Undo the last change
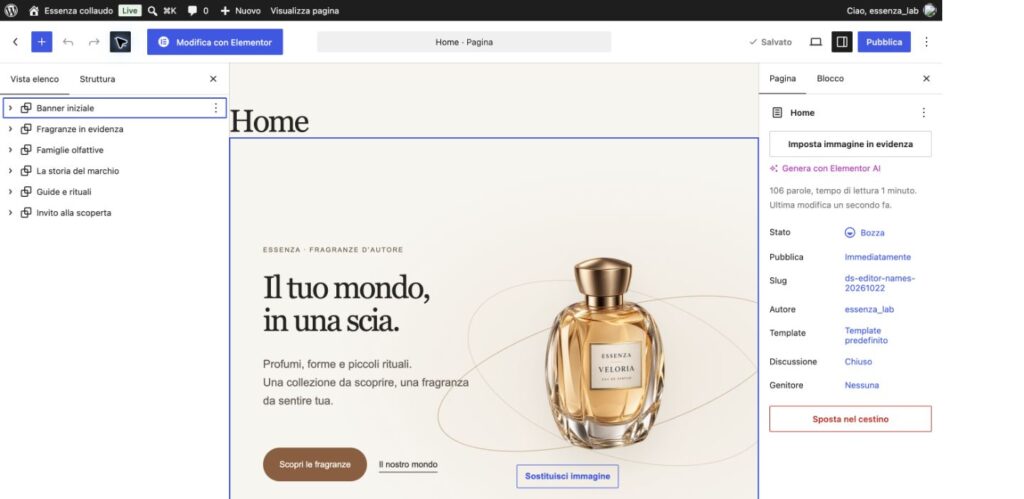This screenshot has height=499, width=1024. [x=68, y=42]
